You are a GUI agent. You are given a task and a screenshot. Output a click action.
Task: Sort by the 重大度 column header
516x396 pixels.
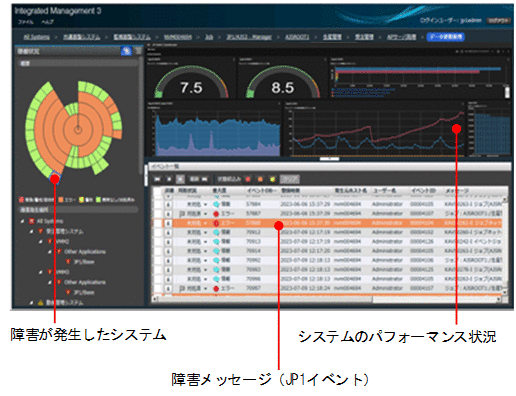click(220, 191)
